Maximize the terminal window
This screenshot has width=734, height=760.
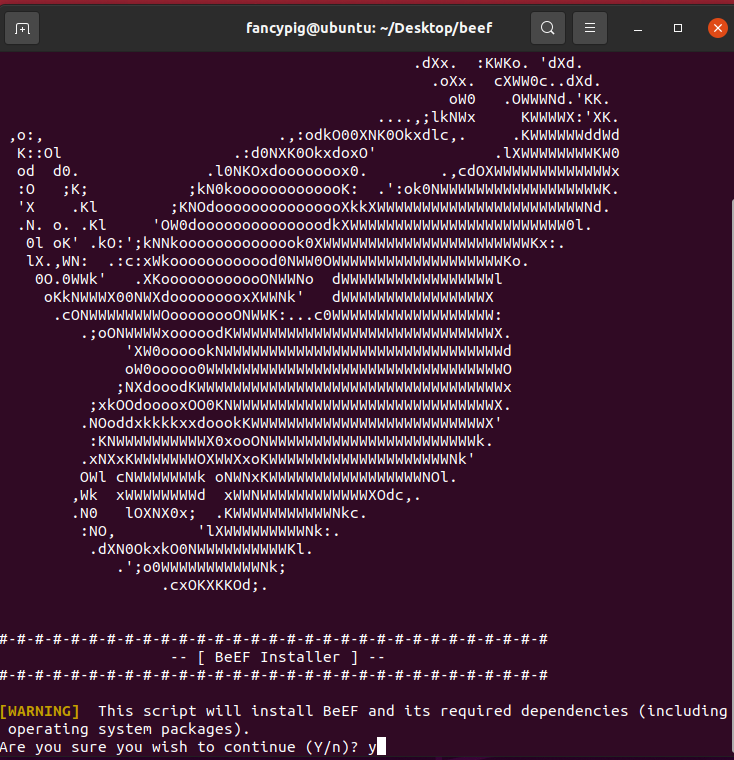pyautogui.click(x=678, y=28)
